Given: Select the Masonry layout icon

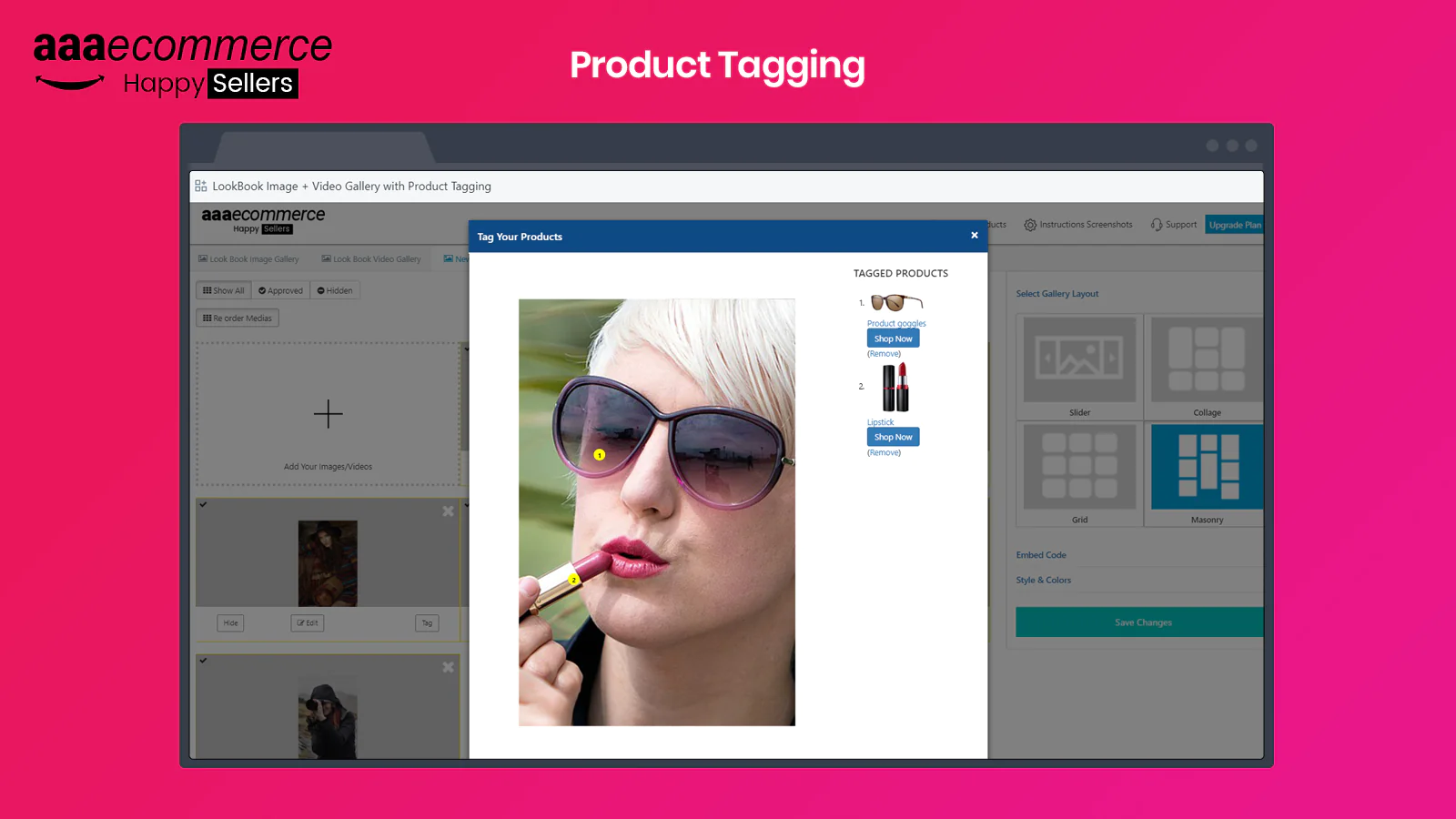Looking at the screenshot, I should 1207,468.
